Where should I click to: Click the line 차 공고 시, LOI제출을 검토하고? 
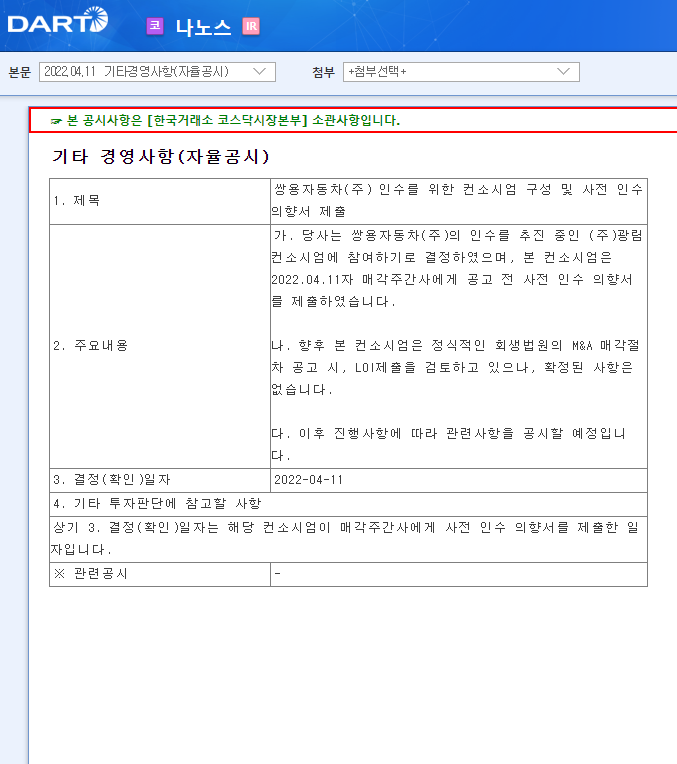point(452,367)
